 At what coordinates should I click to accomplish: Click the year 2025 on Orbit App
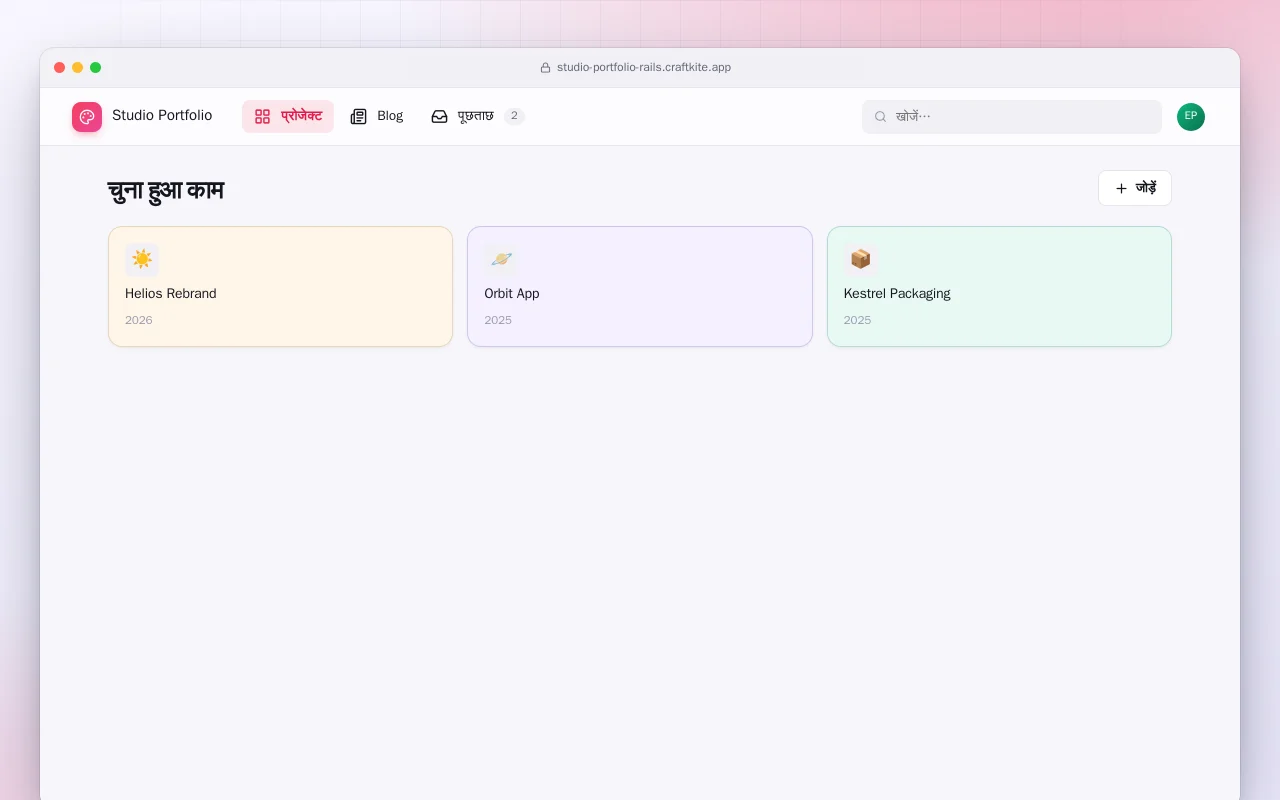[x=498, y=321]
